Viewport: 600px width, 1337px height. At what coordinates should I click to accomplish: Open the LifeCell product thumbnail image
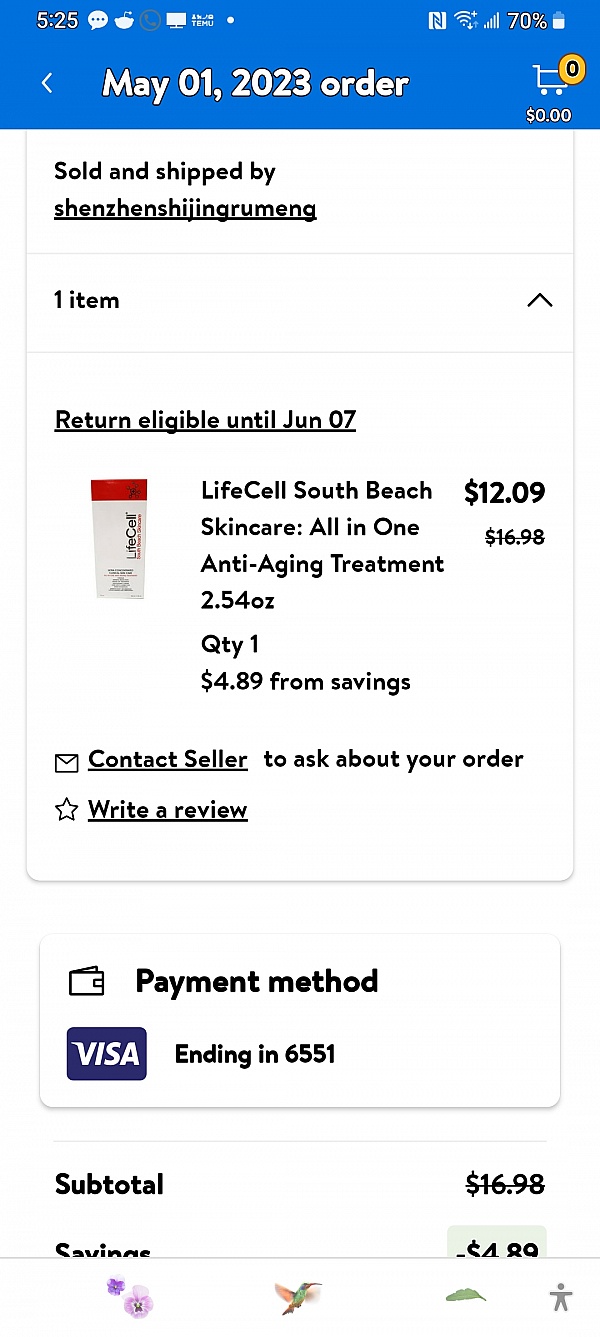(121, 538)
